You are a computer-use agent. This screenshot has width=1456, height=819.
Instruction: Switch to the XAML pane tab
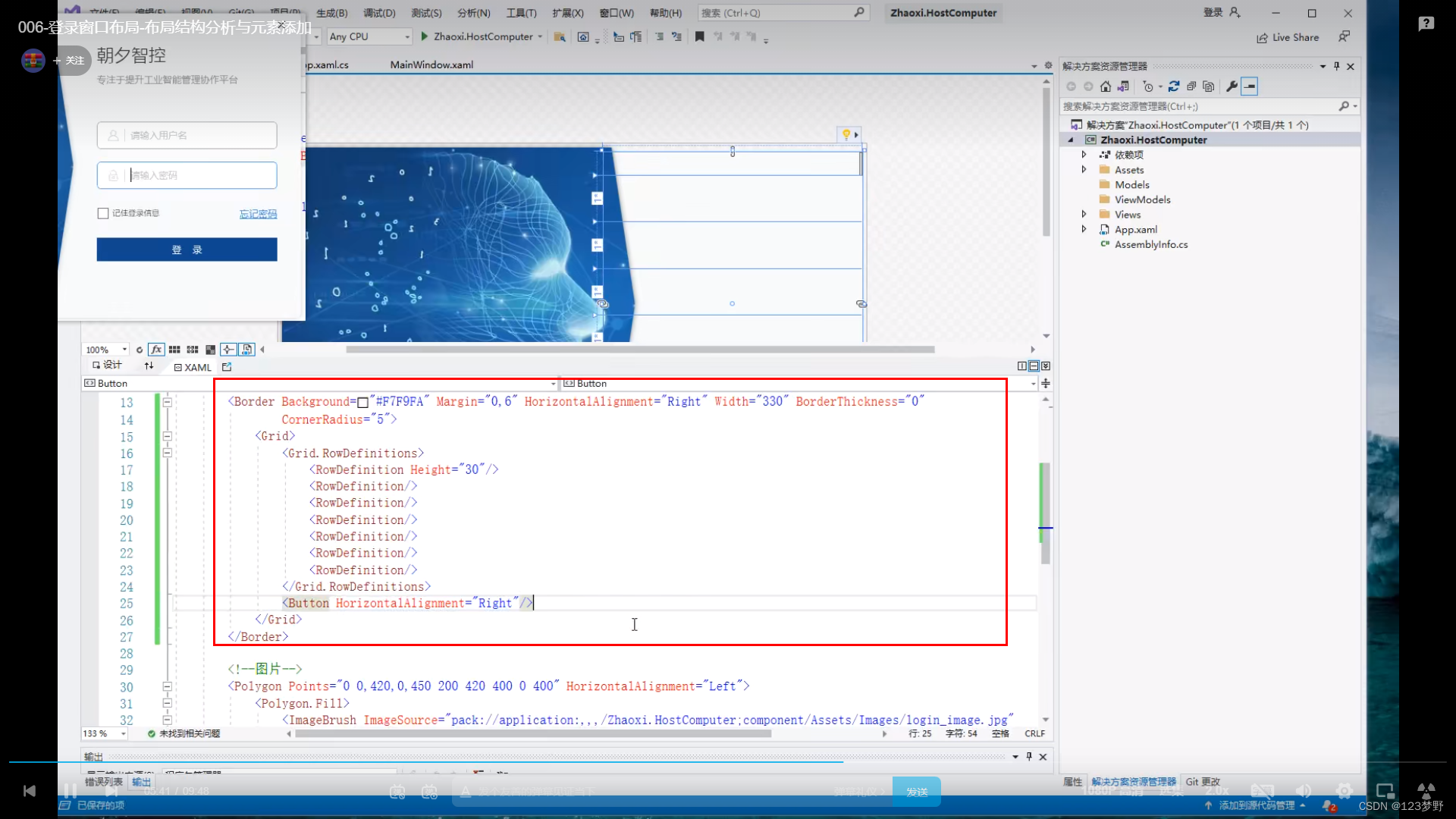coord(193,367)
